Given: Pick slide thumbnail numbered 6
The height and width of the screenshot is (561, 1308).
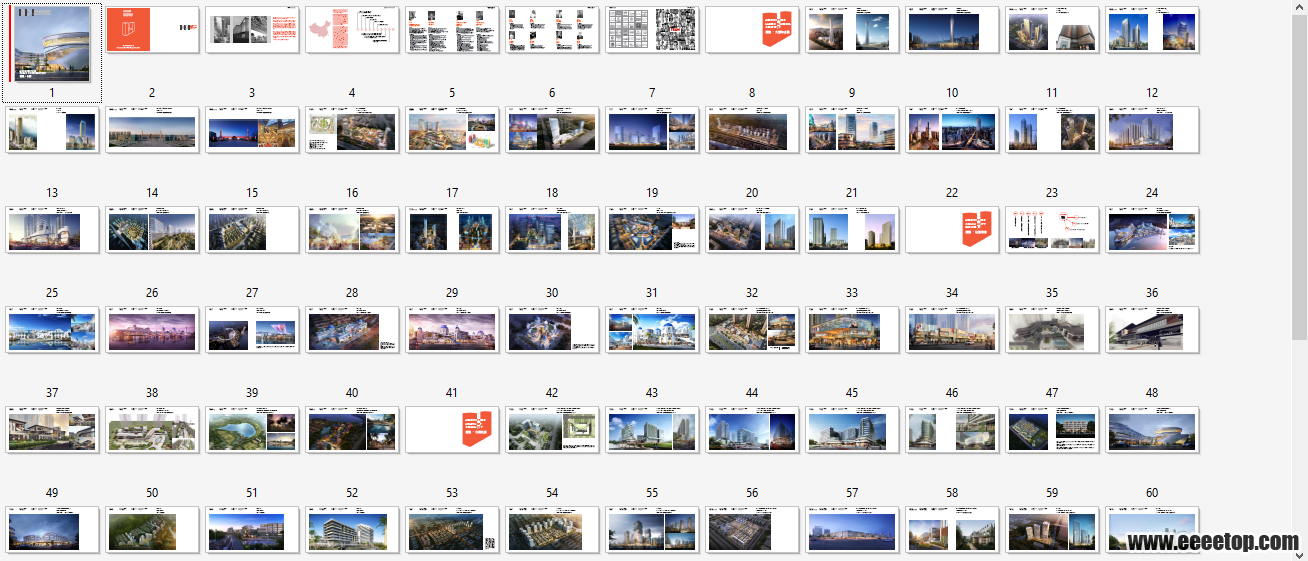Looking at the screenshot, I should point(552,30).
